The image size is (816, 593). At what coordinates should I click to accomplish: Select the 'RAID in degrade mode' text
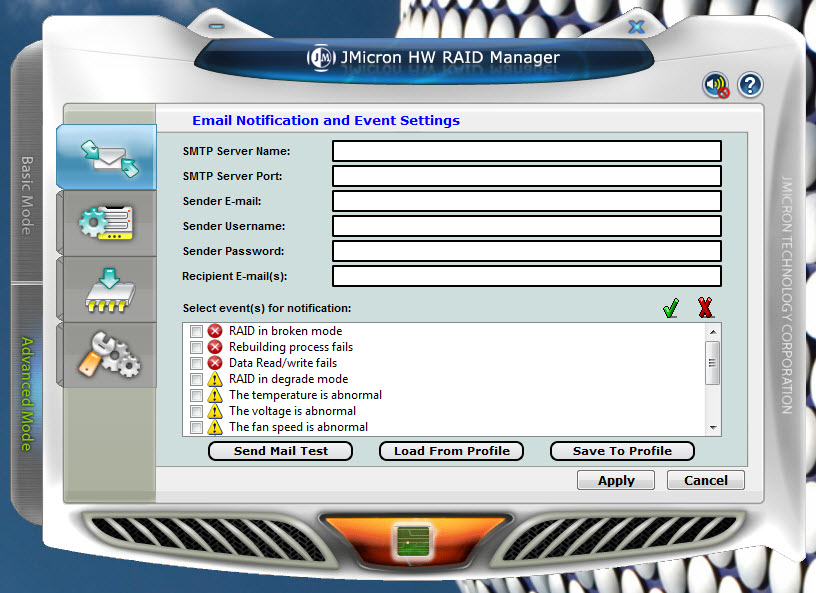pos(288,379)
